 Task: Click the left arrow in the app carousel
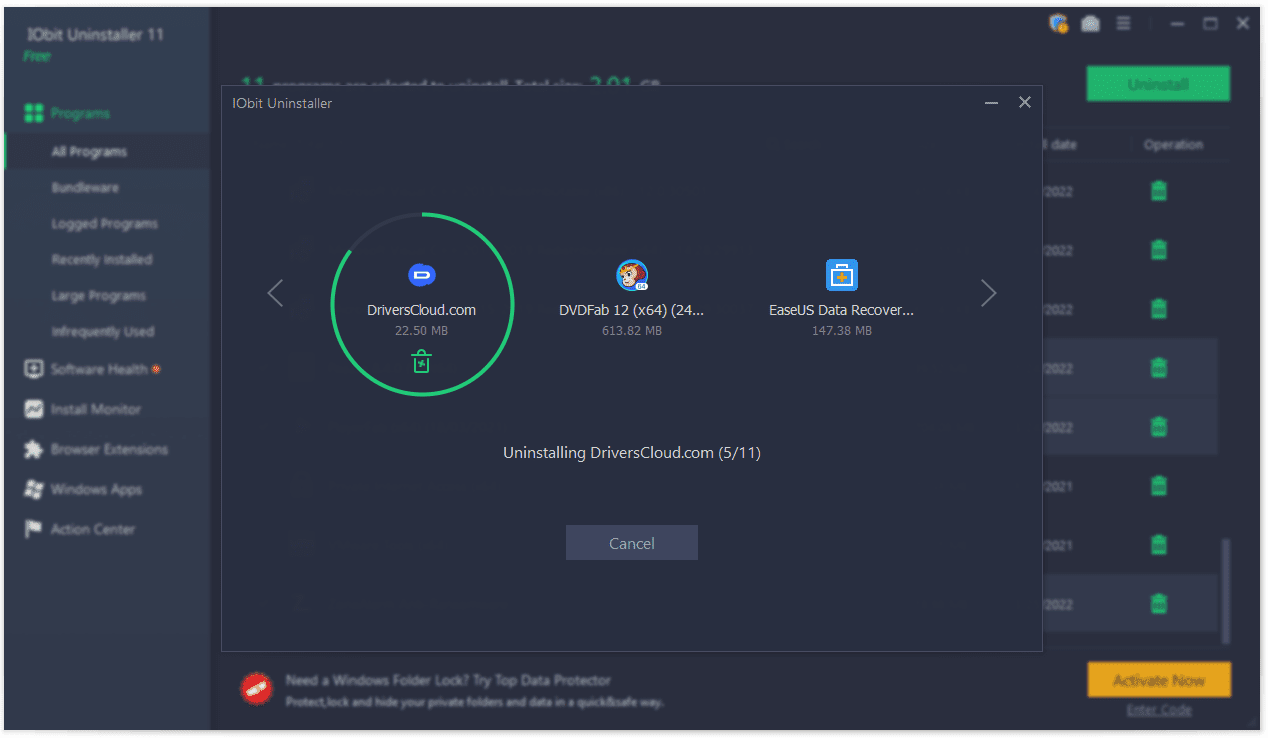[x=275, y=293]
